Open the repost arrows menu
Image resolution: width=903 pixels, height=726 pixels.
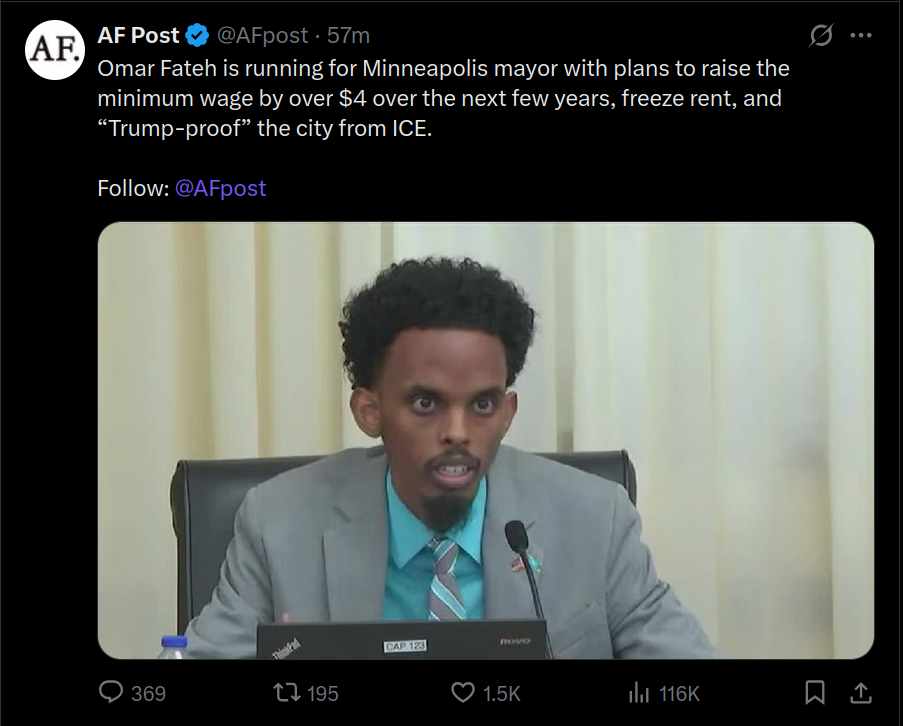tap(287, 692)
